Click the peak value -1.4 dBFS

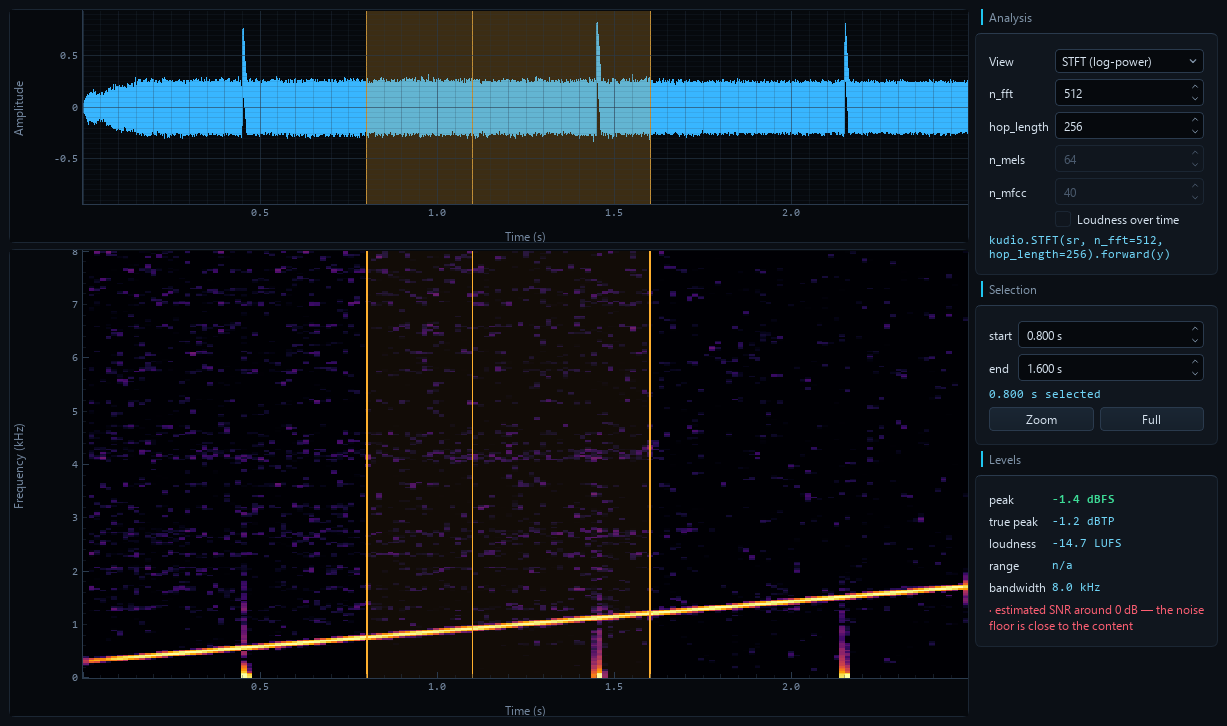tap(1083, 499)
